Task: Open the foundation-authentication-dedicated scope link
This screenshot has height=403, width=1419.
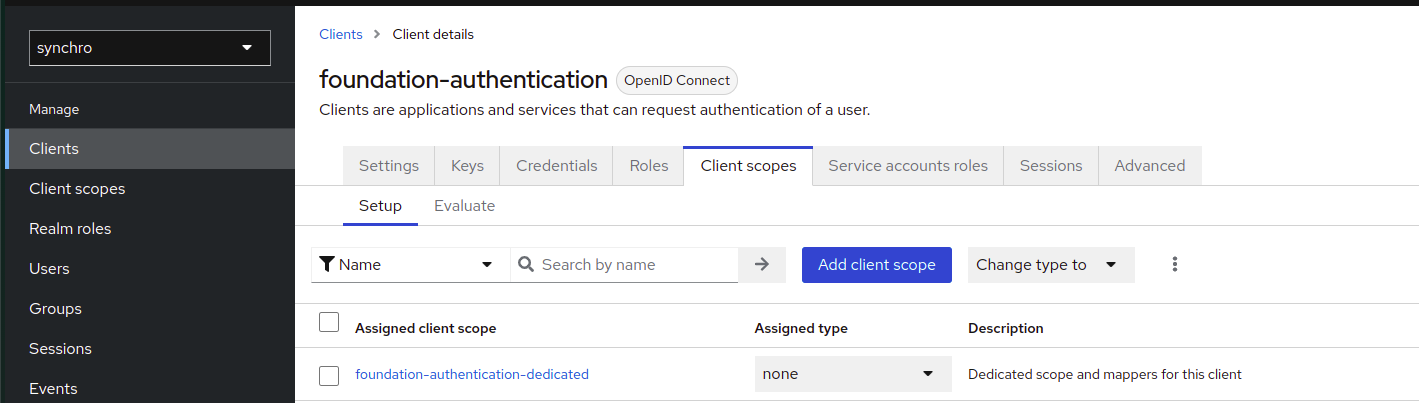Action: (472, 375)
